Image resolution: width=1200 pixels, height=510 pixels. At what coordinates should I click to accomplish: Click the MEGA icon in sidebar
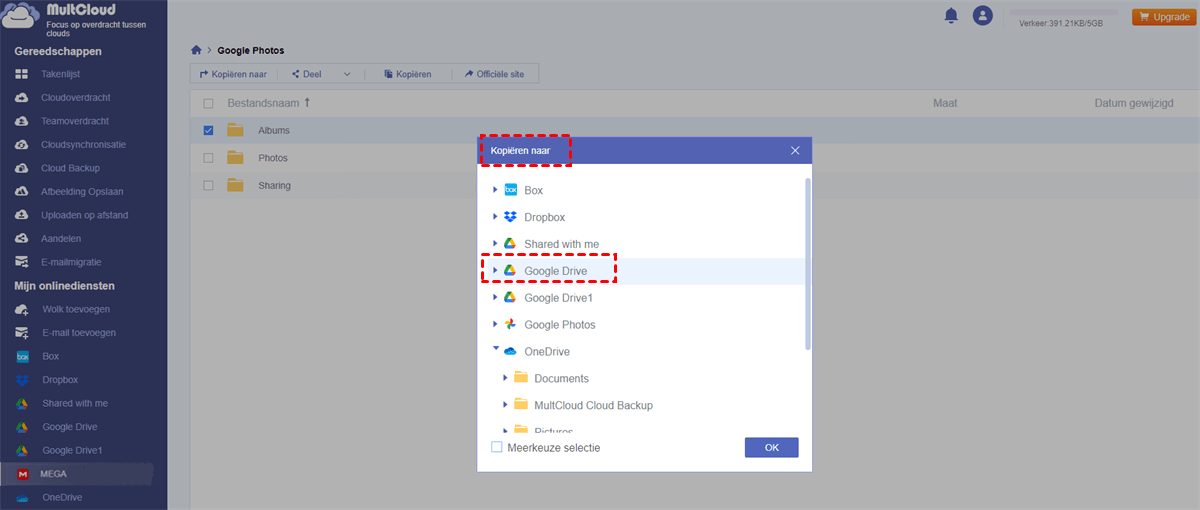tap(22, 474)
